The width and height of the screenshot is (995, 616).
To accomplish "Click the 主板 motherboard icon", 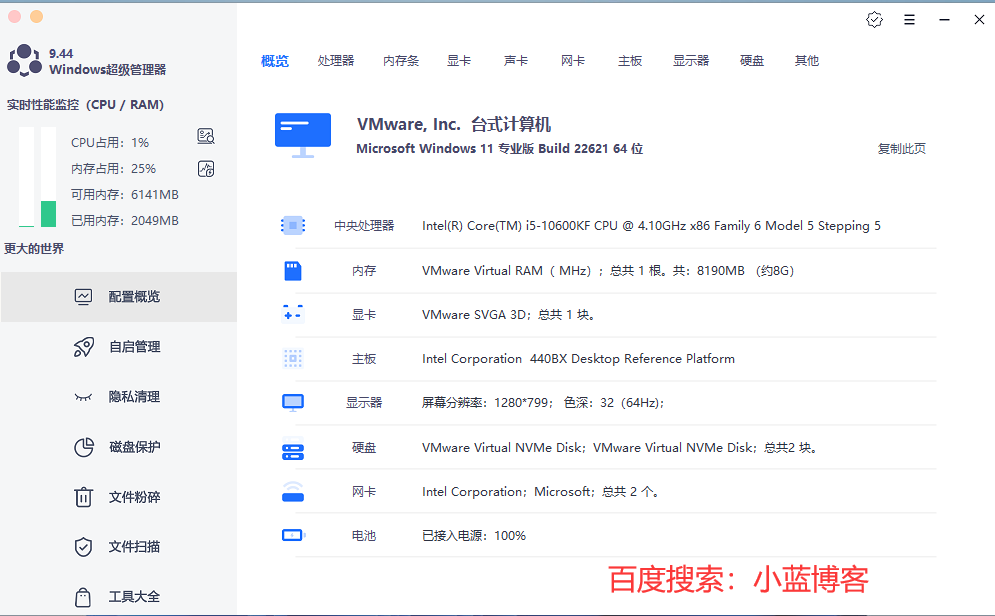I will [293, 358].
